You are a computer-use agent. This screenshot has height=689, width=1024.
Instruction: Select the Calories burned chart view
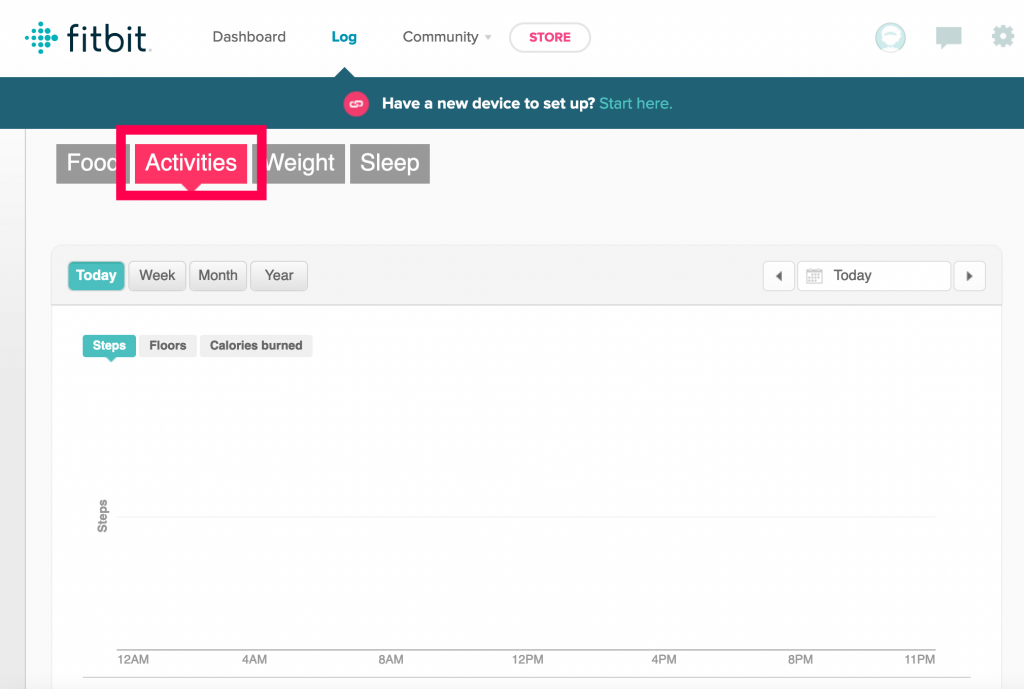256,345
